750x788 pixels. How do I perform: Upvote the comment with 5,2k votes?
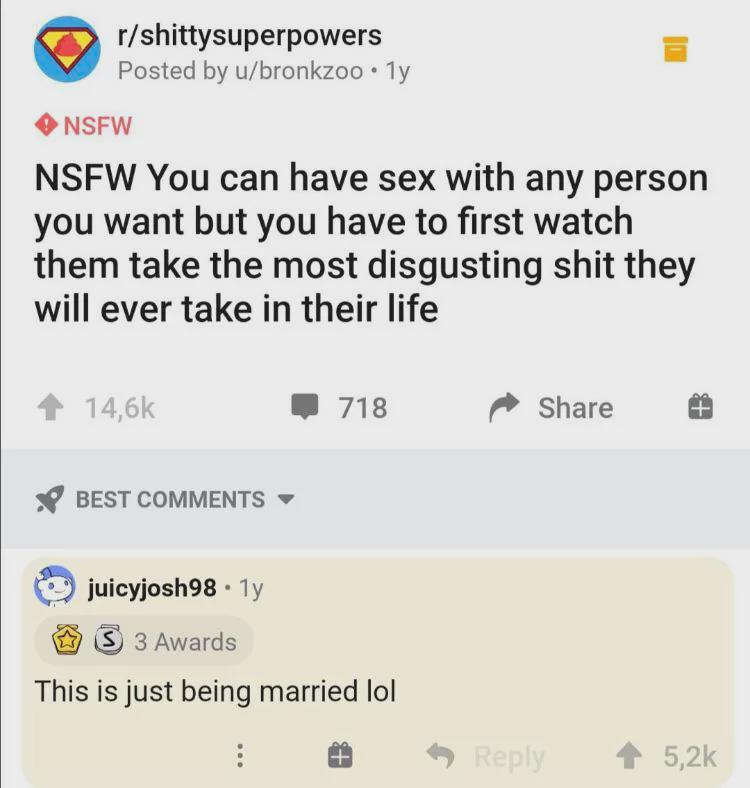(x=629, y=755)
